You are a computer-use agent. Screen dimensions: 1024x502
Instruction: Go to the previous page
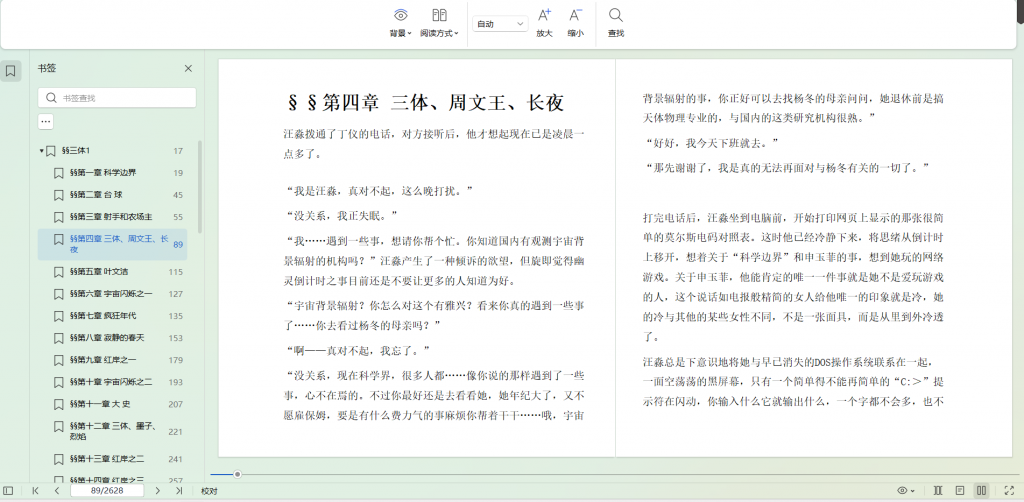click(x=57, y=490)
